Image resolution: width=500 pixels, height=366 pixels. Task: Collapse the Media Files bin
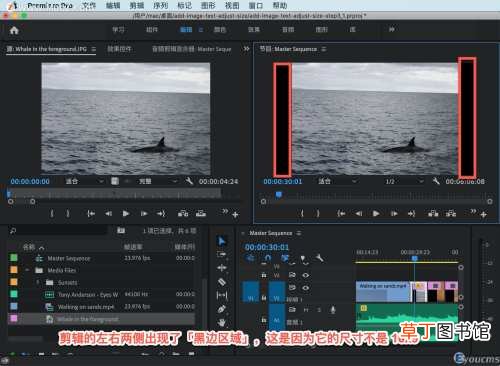[28, 270]
